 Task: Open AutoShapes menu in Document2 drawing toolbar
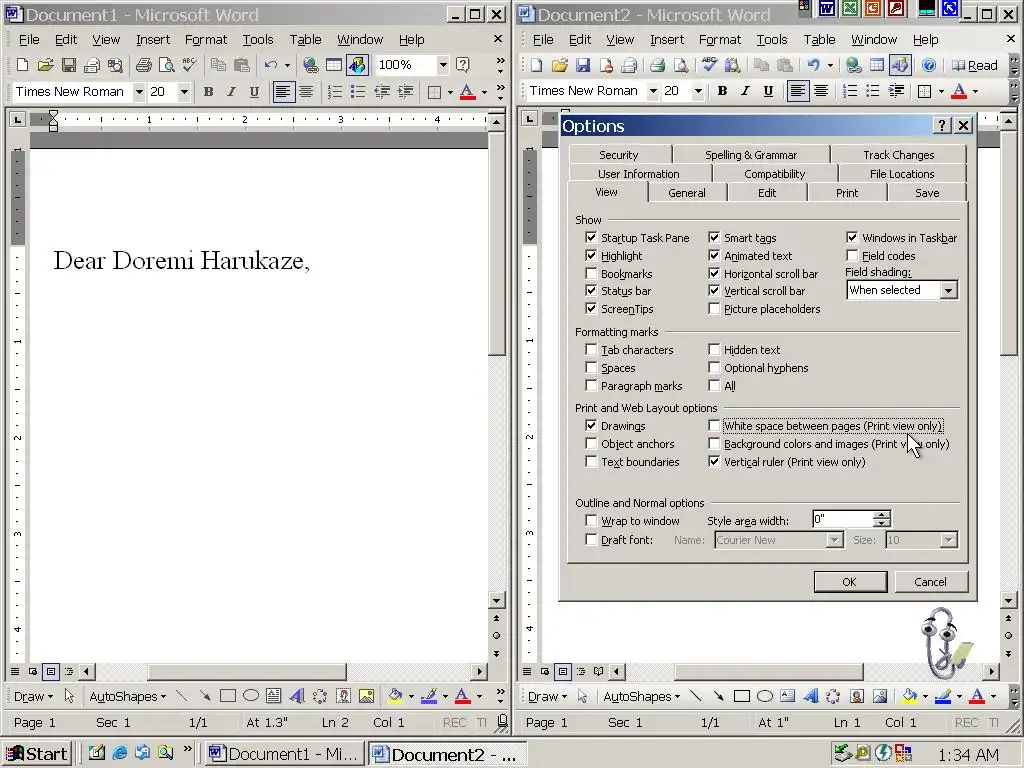coord(641,696)
